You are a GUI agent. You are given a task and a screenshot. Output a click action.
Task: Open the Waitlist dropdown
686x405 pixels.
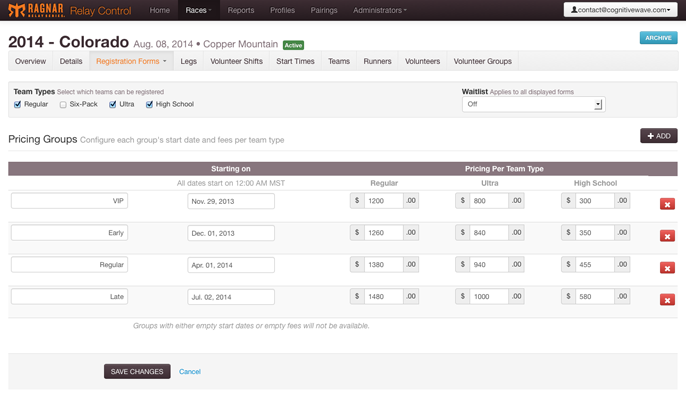point(533,105)
